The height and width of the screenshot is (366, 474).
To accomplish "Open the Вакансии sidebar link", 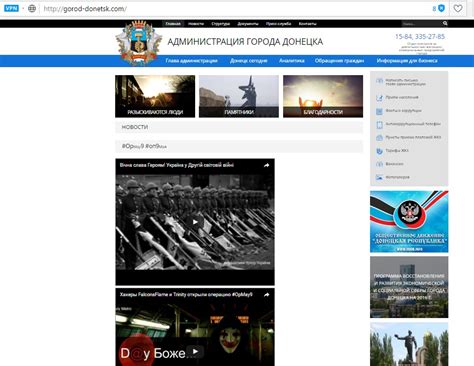I will (x=394, y=164).
